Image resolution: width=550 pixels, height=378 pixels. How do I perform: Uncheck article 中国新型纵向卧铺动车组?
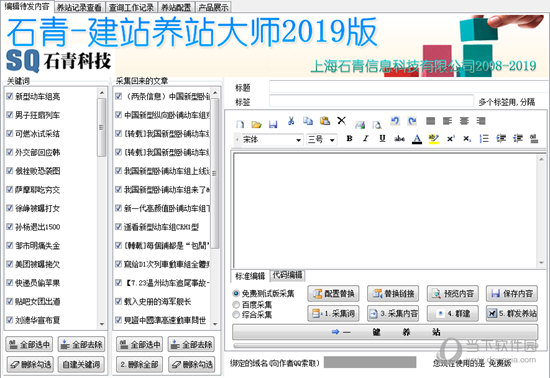click(x=119, y=115)
